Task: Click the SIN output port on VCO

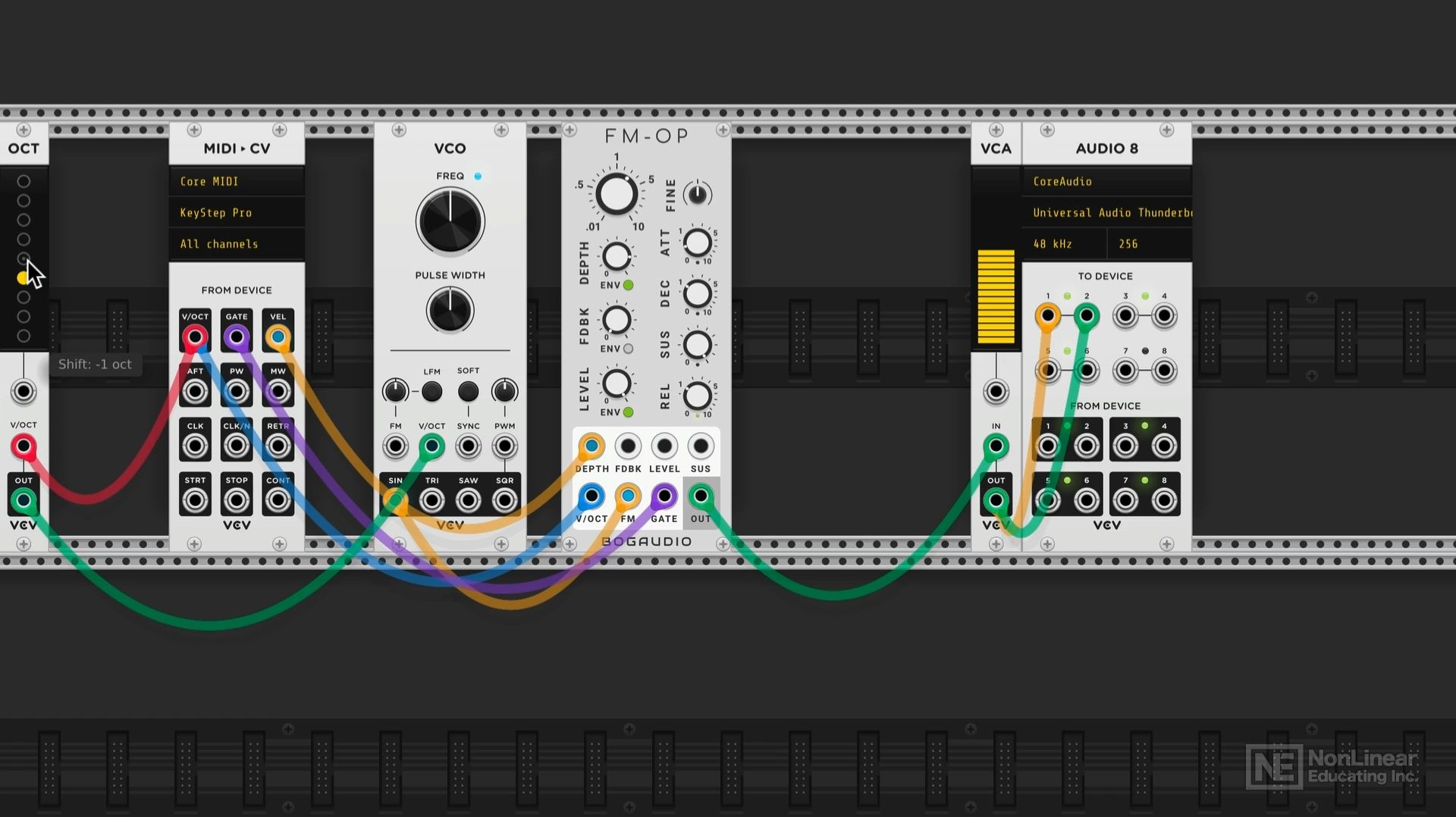Action: coord(395,500)
